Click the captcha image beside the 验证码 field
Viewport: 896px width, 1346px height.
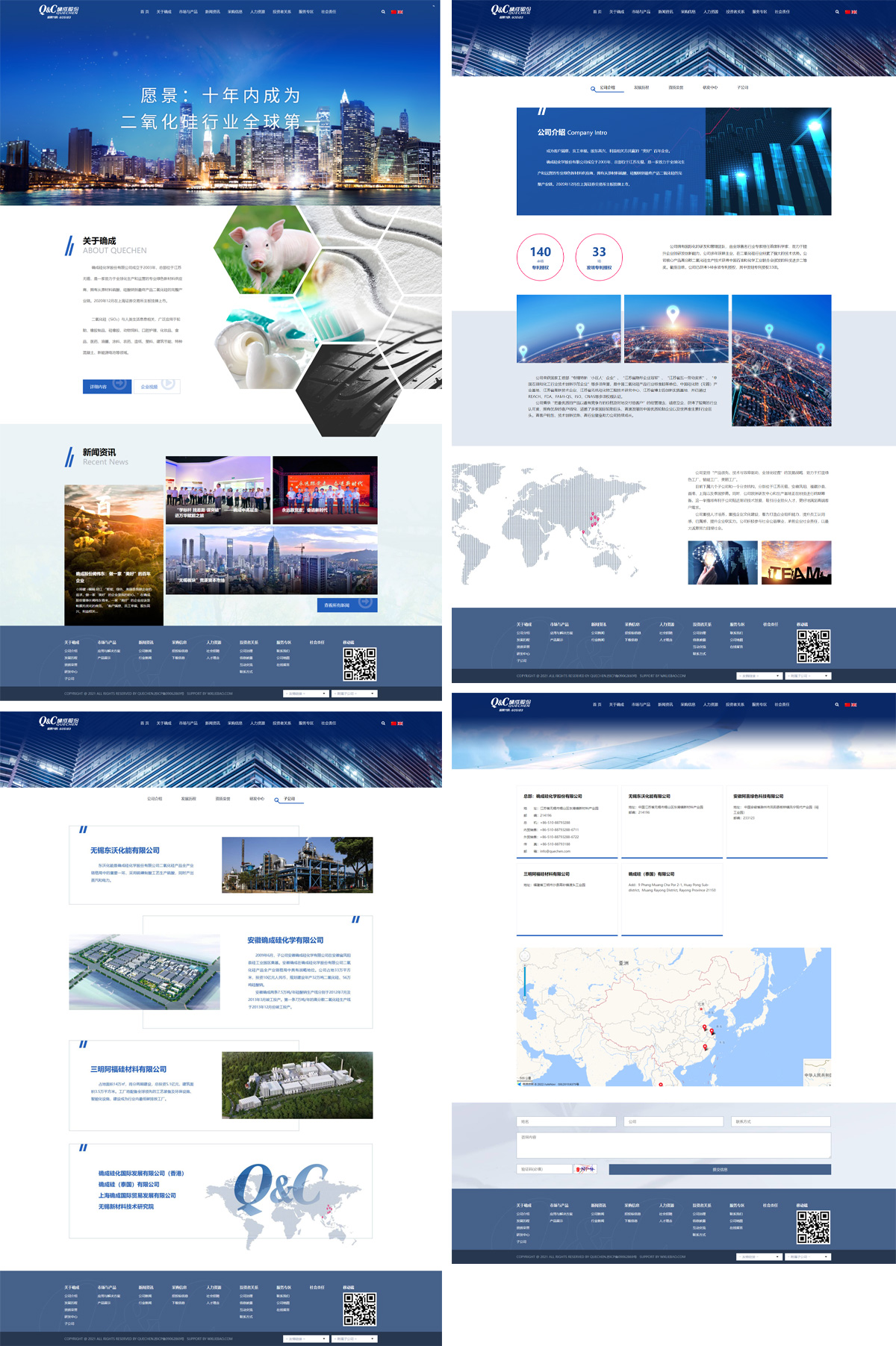(x=586, y=1169)
